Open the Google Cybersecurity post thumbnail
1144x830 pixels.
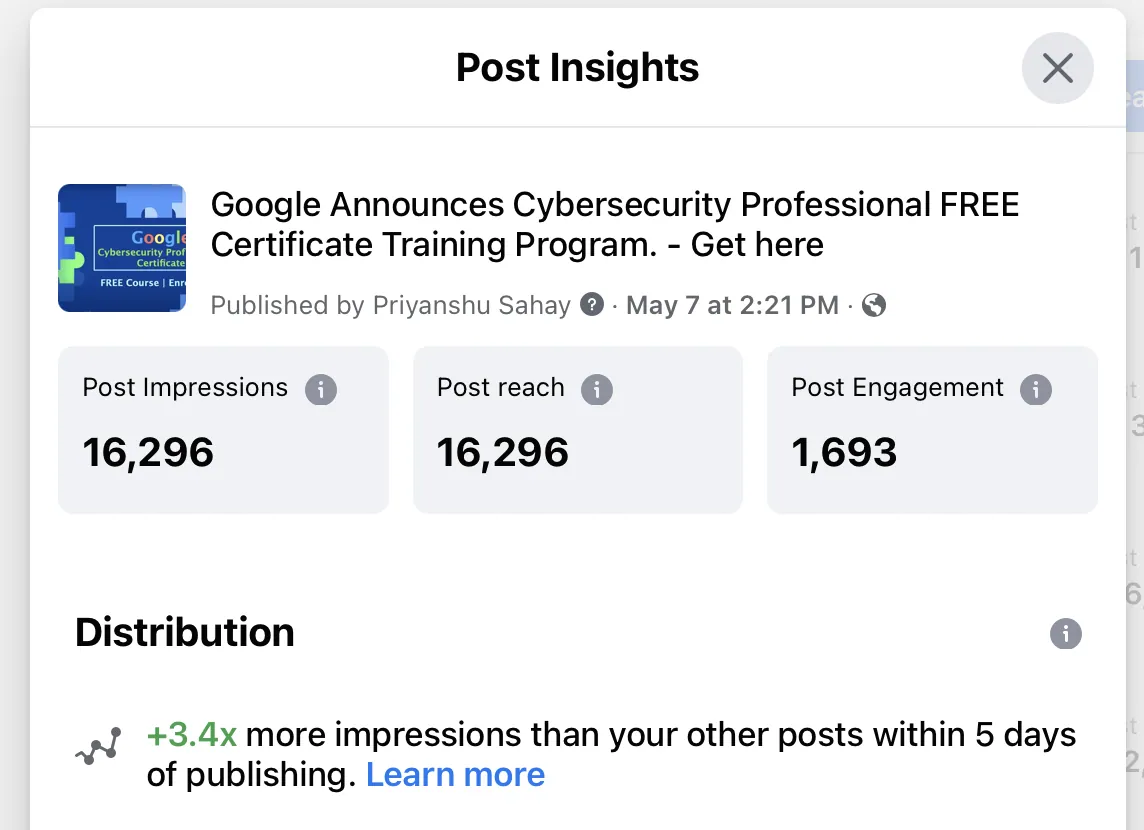click(x=122, y=248)
